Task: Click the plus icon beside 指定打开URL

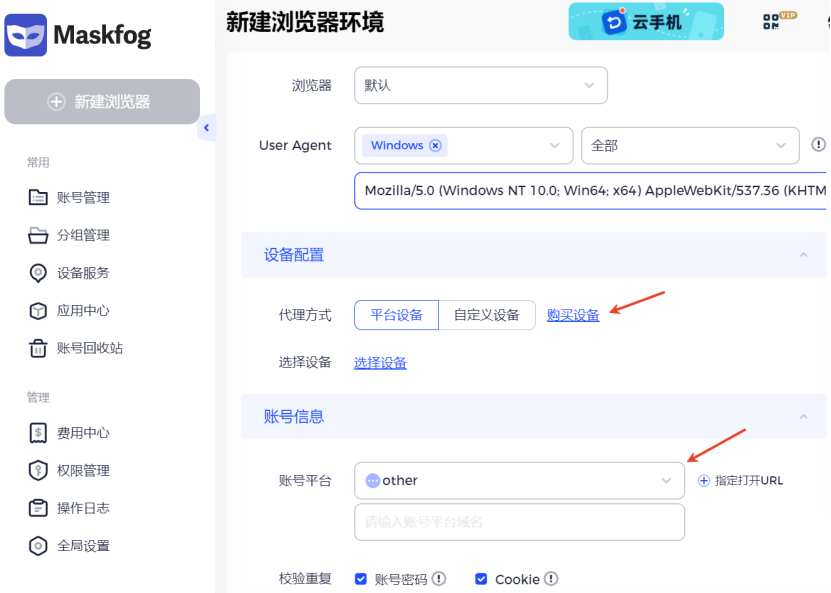Action: (704, 481)
